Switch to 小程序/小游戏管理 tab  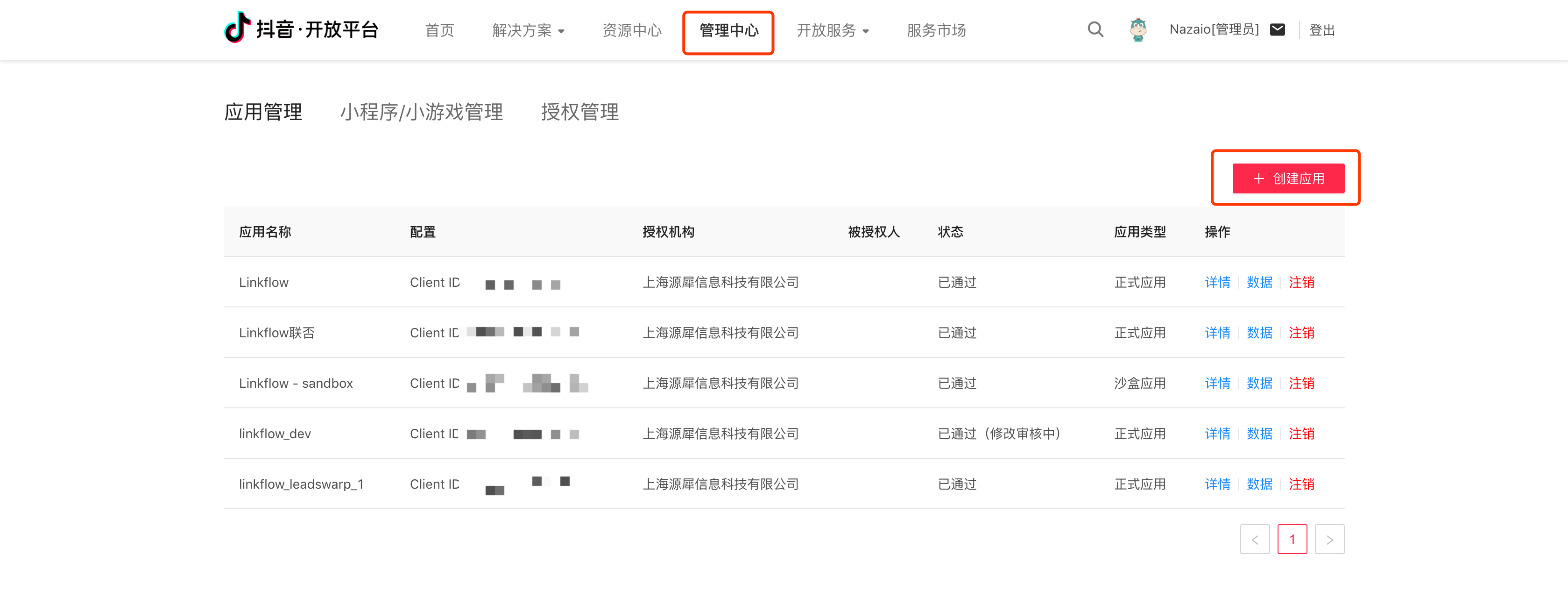(421, 112)
